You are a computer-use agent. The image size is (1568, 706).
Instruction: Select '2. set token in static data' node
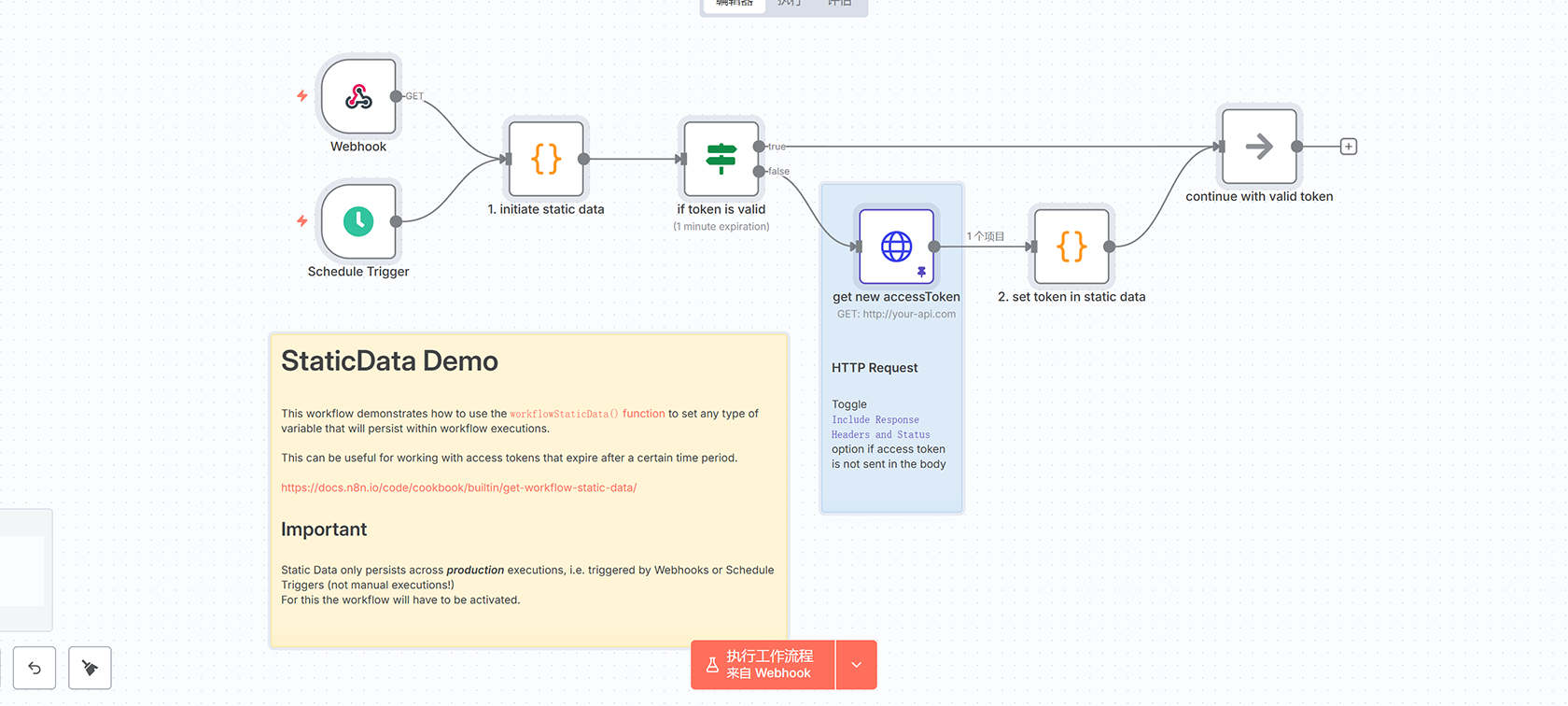(1071, 247)
